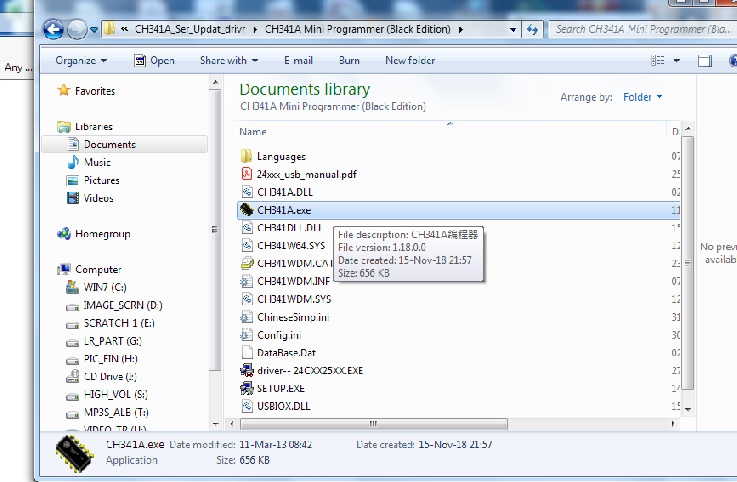Screen dimensions: 737x482
Task: Open the address bar history dropdown
Action: click(x=513, y=30)
